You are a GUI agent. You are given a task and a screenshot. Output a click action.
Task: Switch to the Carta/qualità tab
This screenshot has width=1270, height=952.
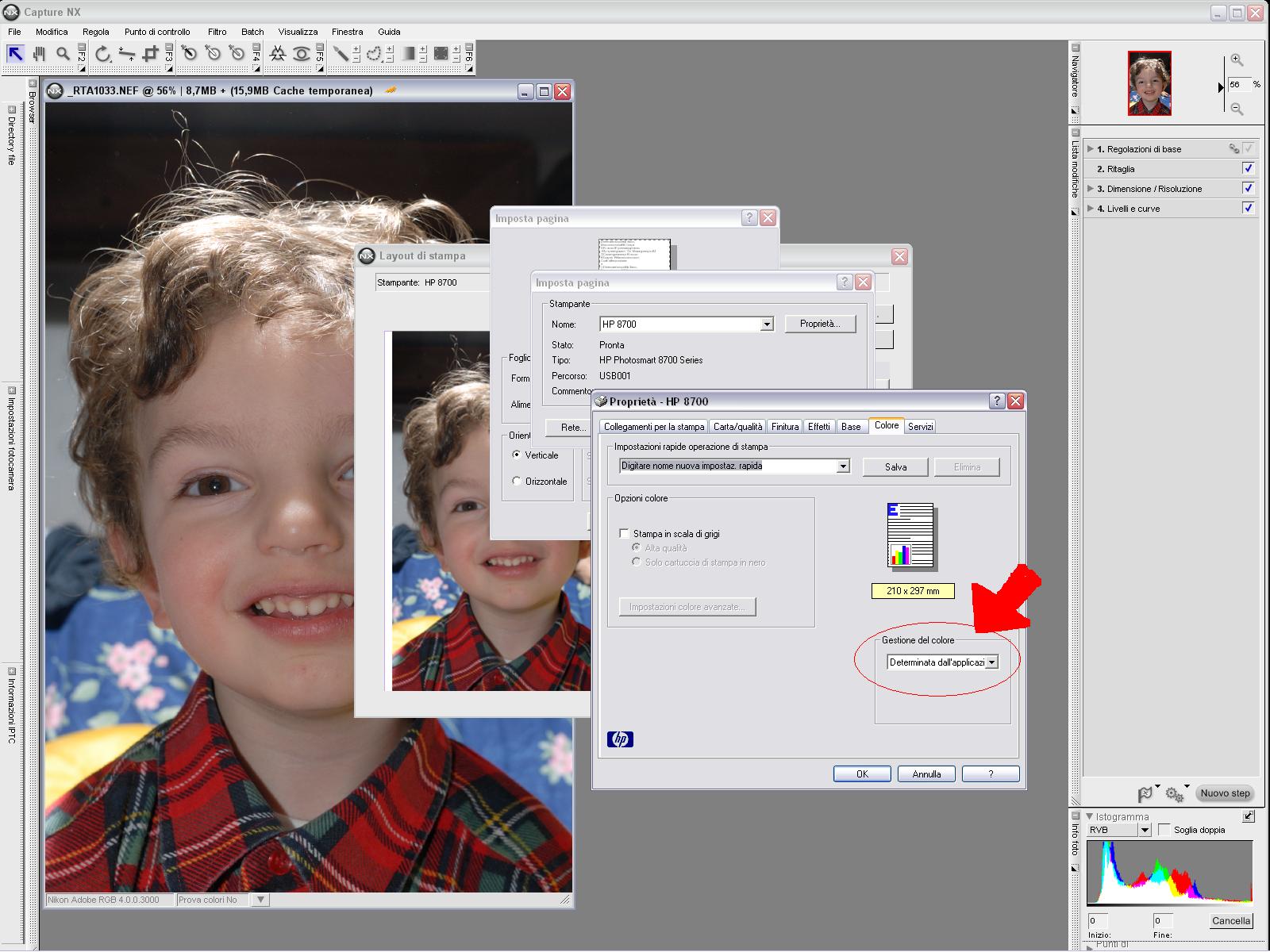737,427
